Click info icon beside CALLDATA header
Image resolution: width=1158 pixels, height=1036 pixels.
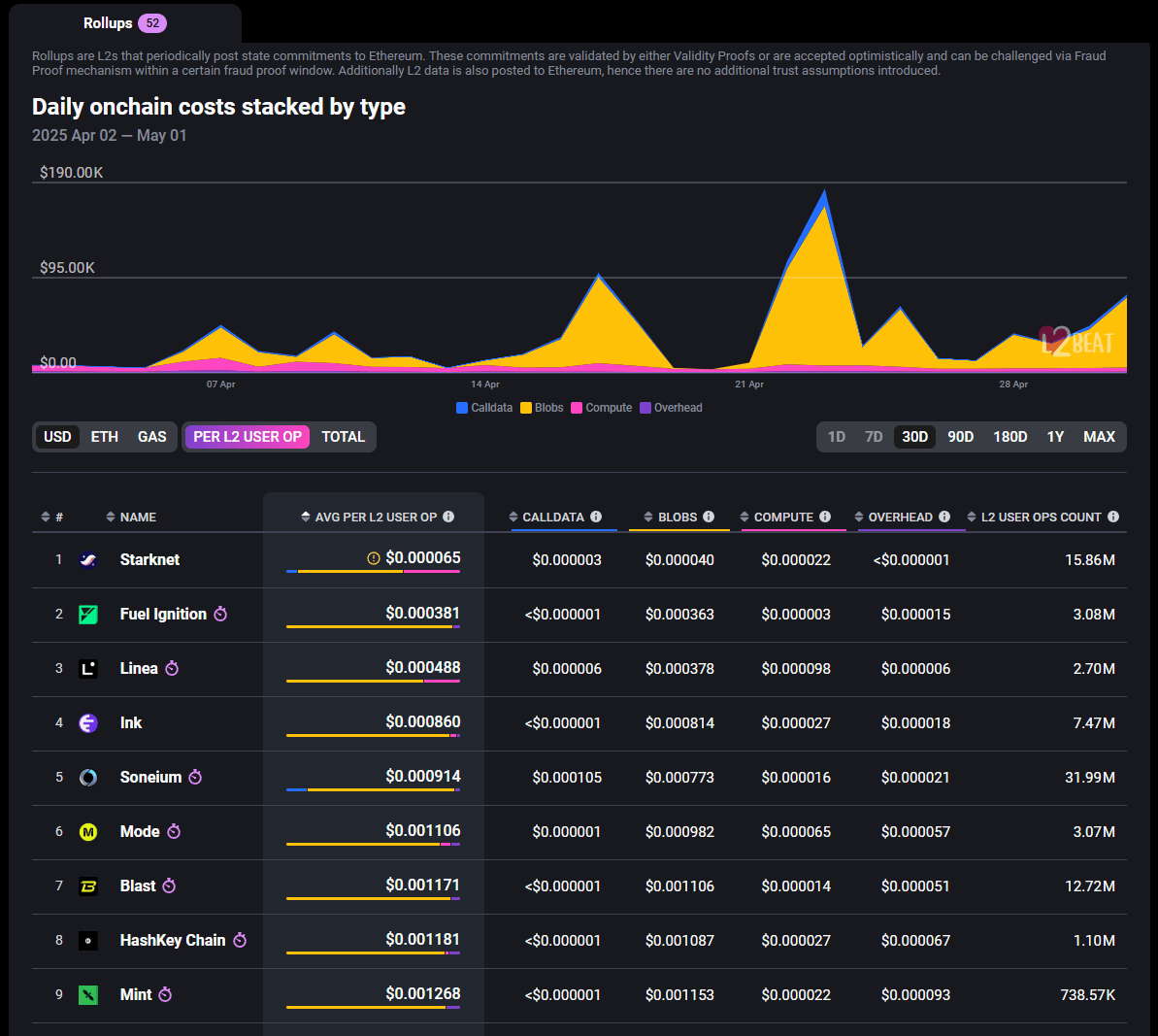tap(596, 517)
